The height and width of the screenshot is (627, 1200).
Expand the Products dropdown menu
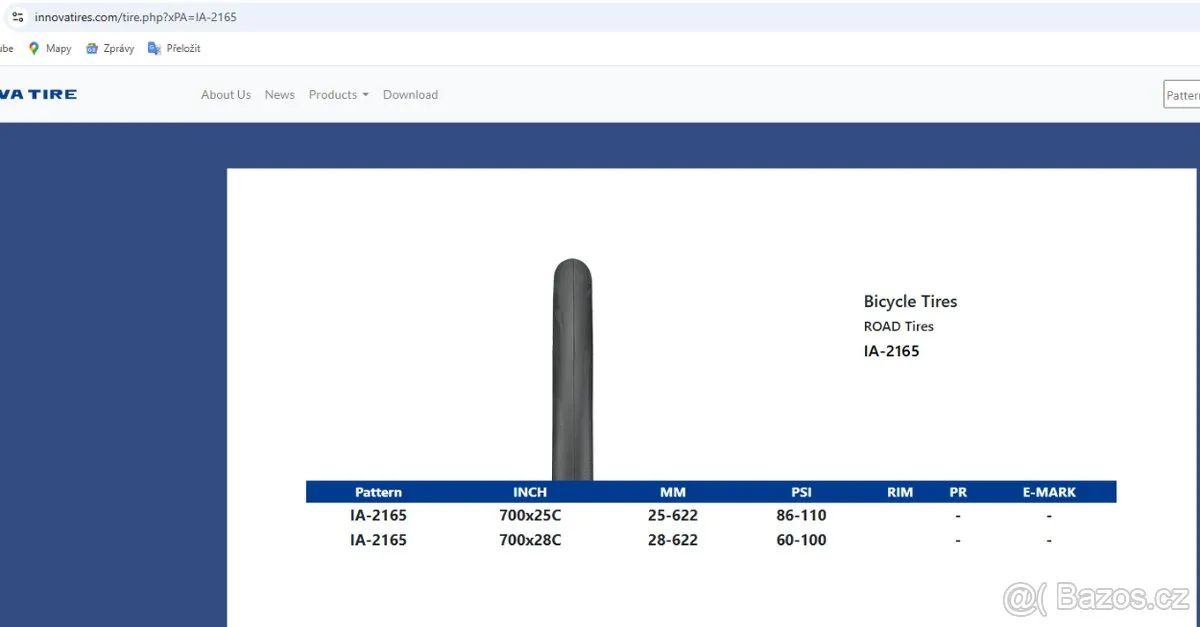click(x=339, y=95)
